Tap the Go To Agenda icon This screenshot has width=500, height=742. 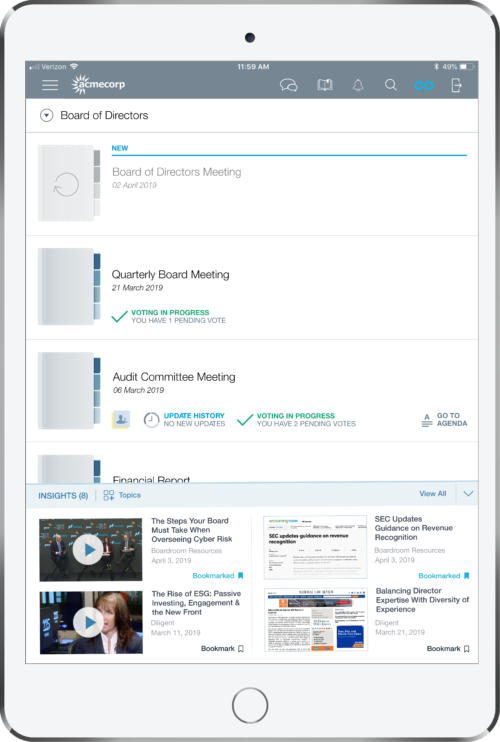427,420
